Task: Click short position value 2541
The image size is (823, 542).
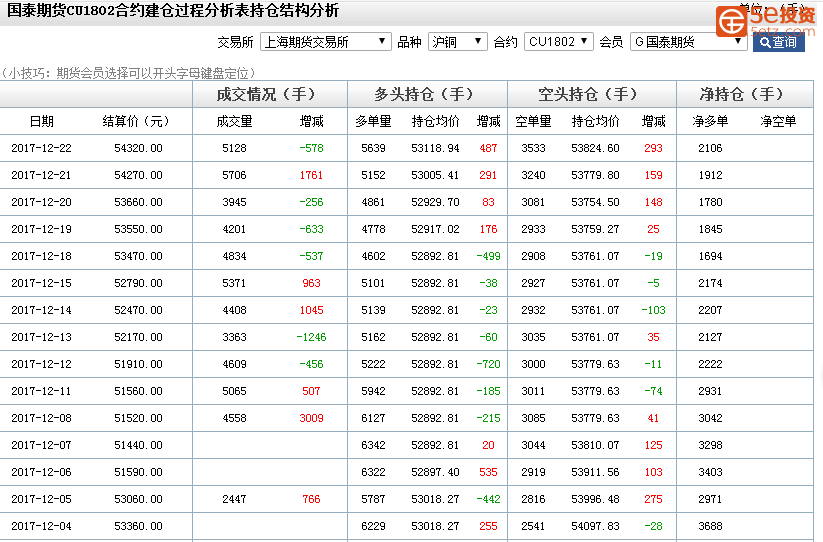Action: 533,526
